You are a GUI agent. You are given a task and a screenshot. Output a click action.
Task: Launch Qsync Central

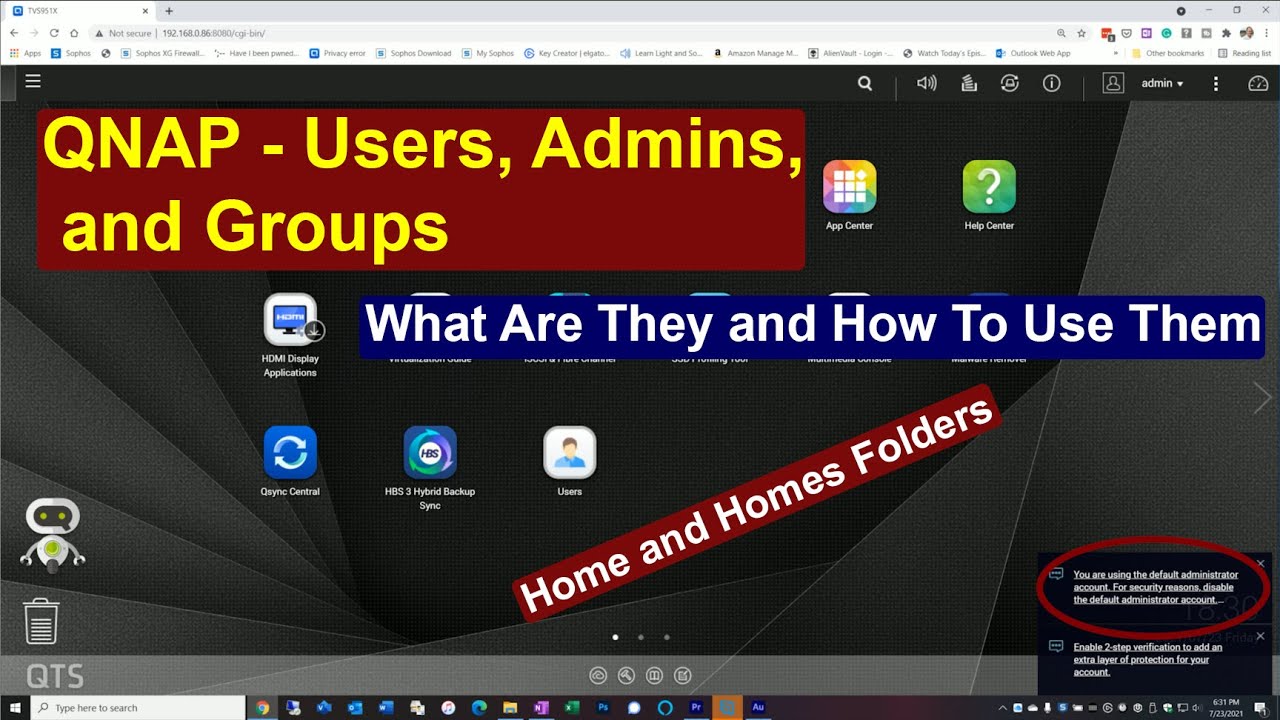click(x=290, y=461)
